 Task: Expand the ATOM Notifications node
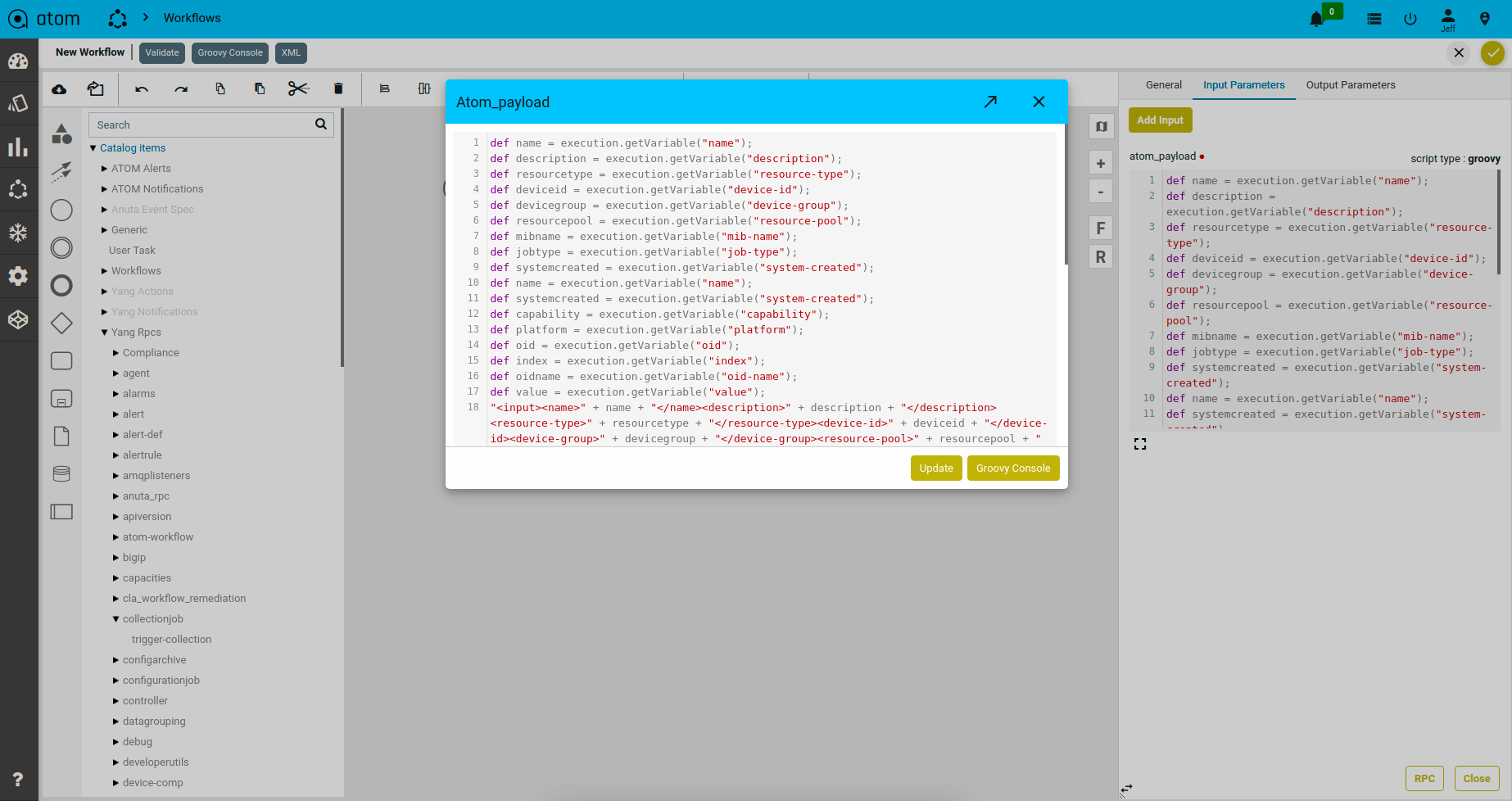pyautogui.click(x=105, y=189)
